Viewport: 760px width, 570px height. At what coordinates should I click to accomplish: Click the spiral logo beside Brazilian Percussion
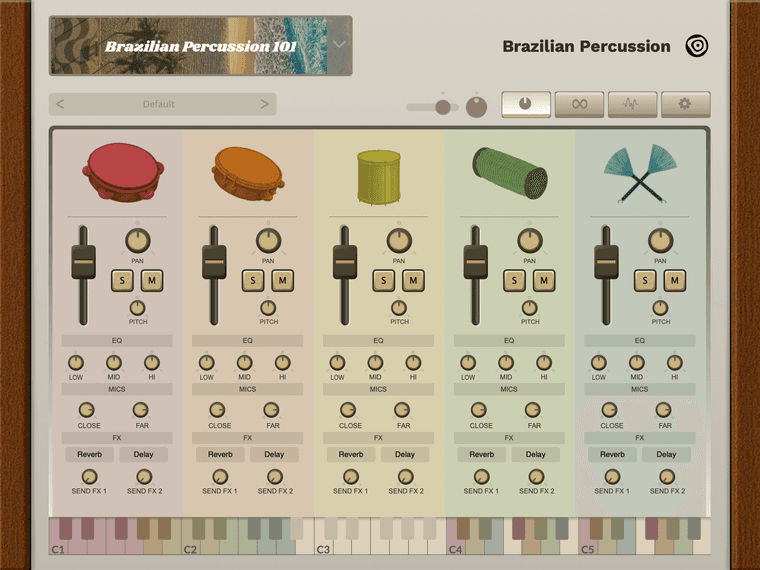697,46
